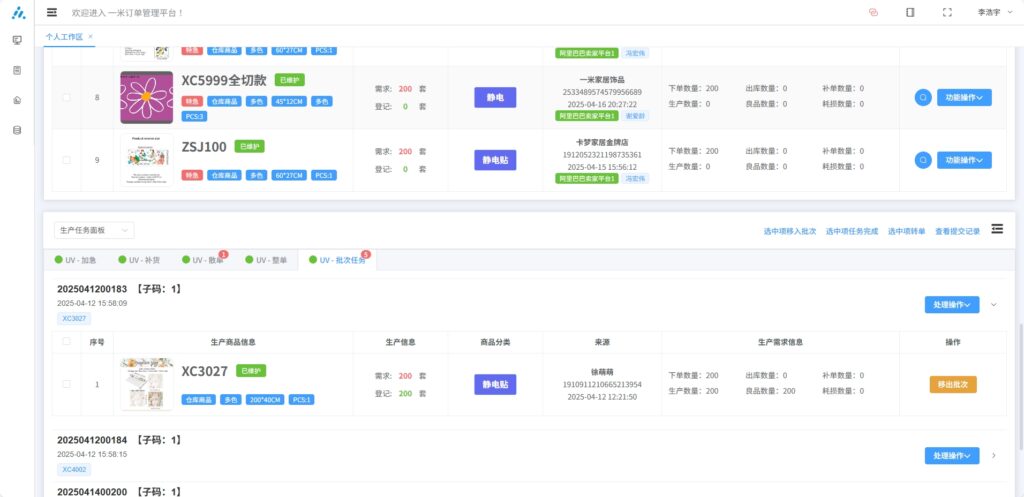1024x497 pixels.
Task: Open the database icon in left sidebar
Action: tap(17, 130)
